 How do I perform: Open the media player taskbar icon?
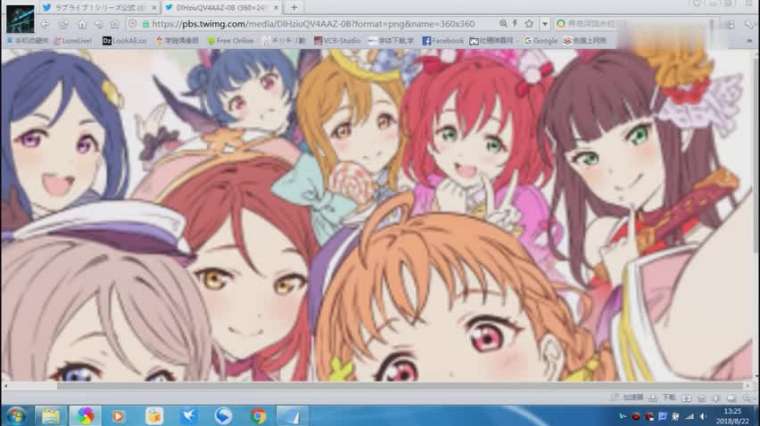click(x=118, y=416)
